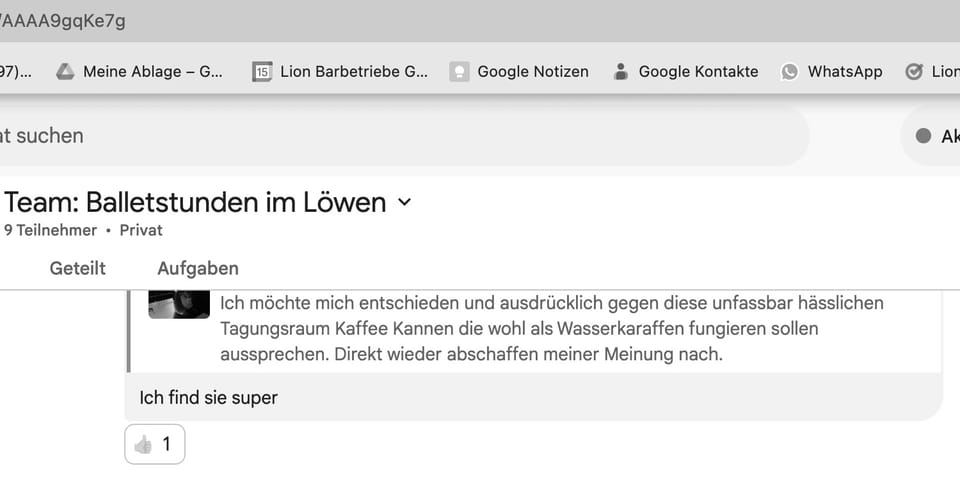Viewport: 960px width, 480px height.
Task: Open the Lion Barbetriebe calendar bookmark
Action: 340,72
